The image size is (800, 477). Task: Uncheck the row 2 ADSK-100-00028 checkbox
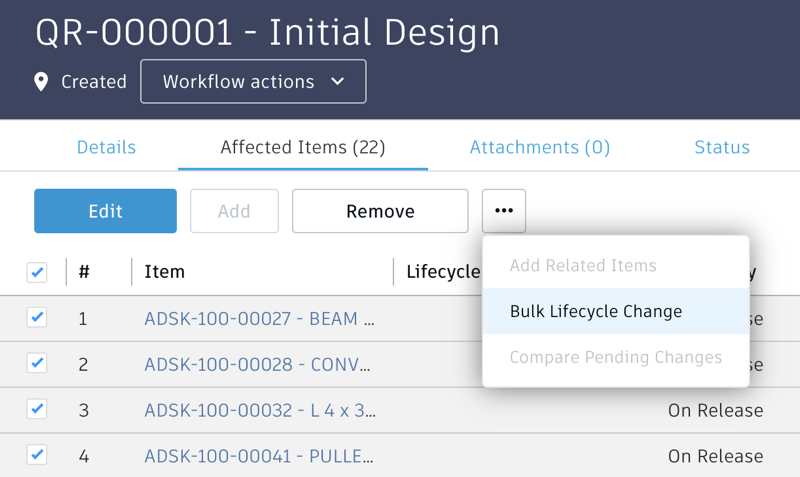(37, 363)
